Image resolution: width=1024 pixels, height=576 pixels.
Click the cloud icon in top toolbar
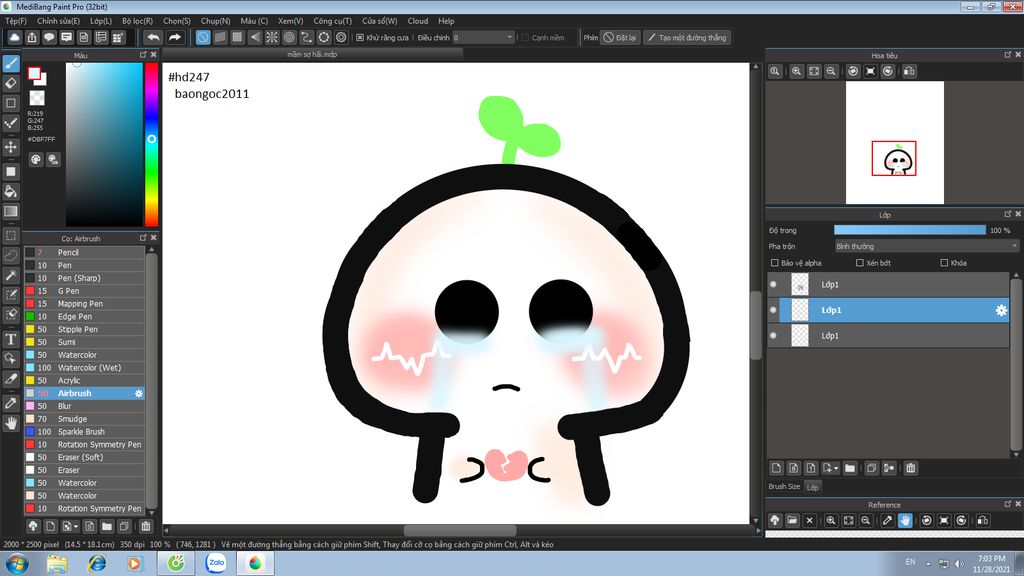point(14,37)
